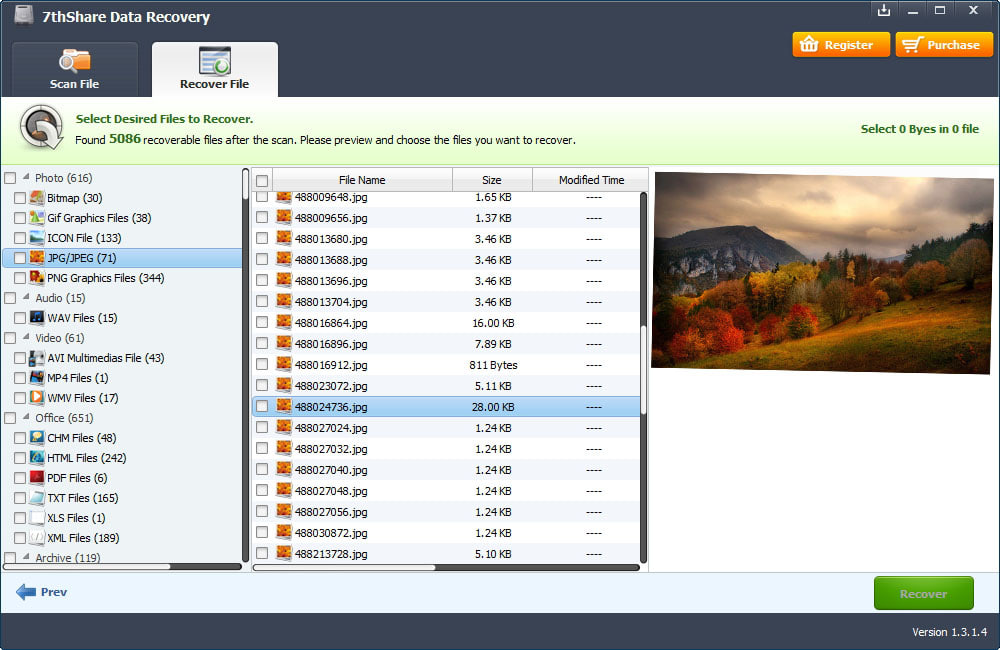The width and height of the screenshot is (1000, 650).
Task: Collapse the Archive (119) tree node
Action: click(x=26, y=556)
